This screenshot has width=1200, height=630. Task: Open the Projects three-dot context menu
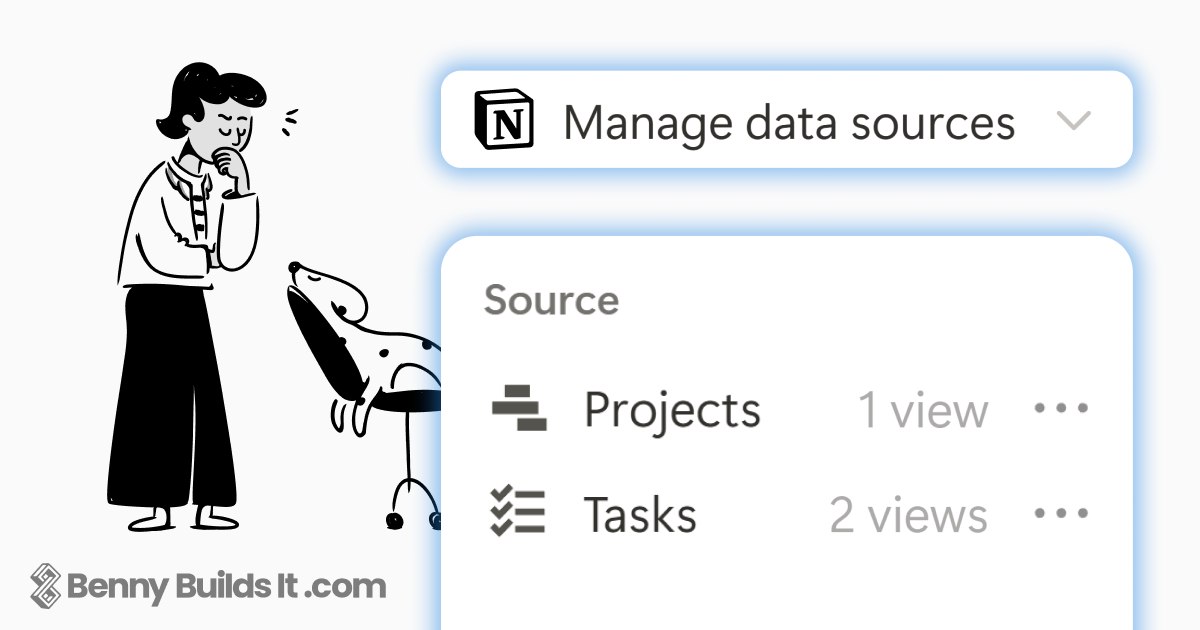[1060, 408]
